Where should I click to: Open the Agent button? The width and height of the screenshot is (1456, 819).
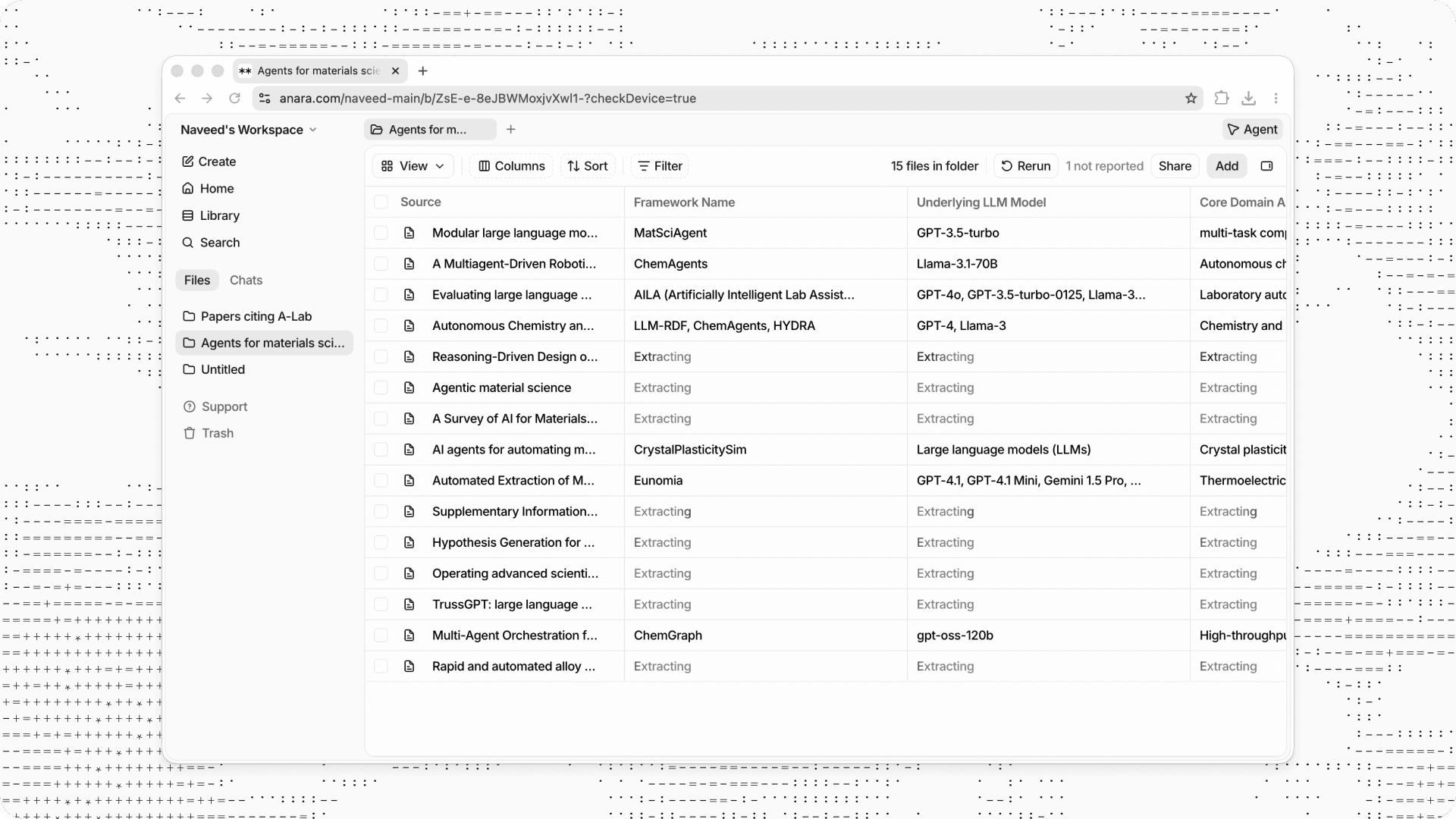(x=1252, y=130)
